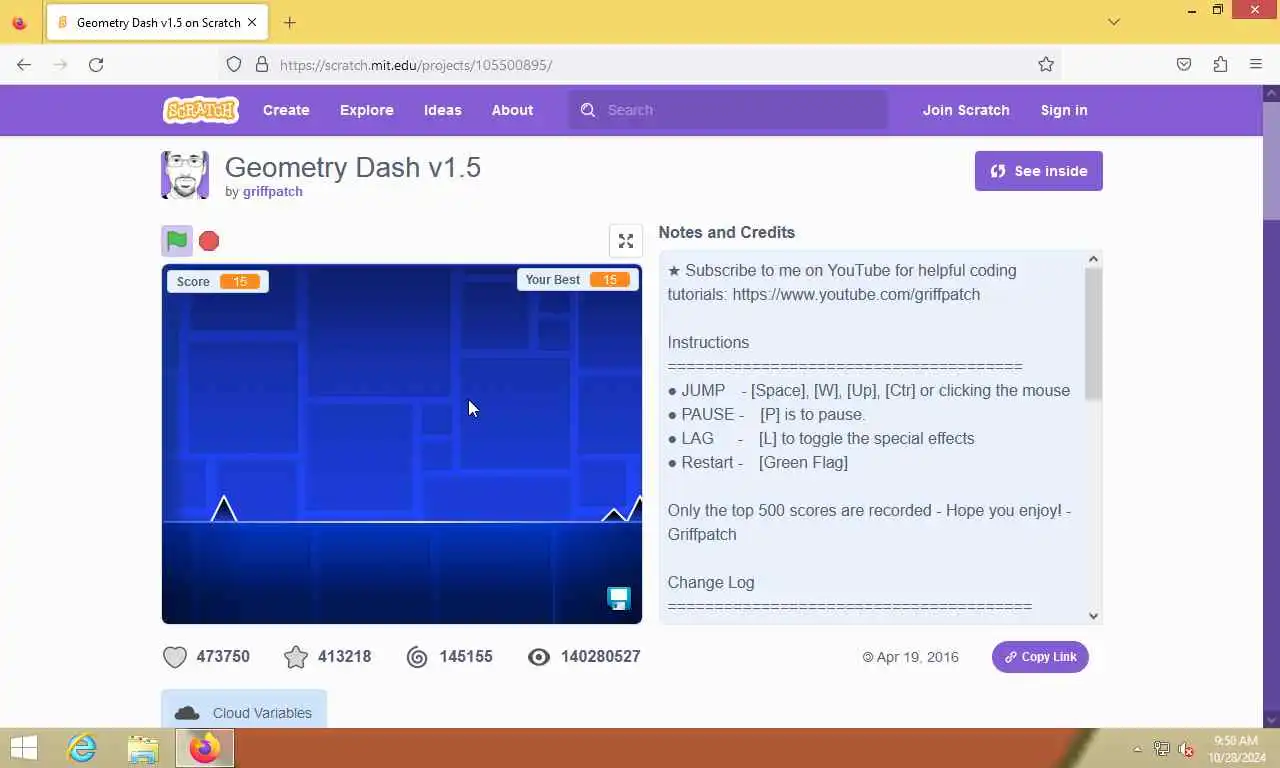Click the green flag to start the game
The width and height of the screenshot is (1280, 768).
pyautogui.click(x=177, y=241)
